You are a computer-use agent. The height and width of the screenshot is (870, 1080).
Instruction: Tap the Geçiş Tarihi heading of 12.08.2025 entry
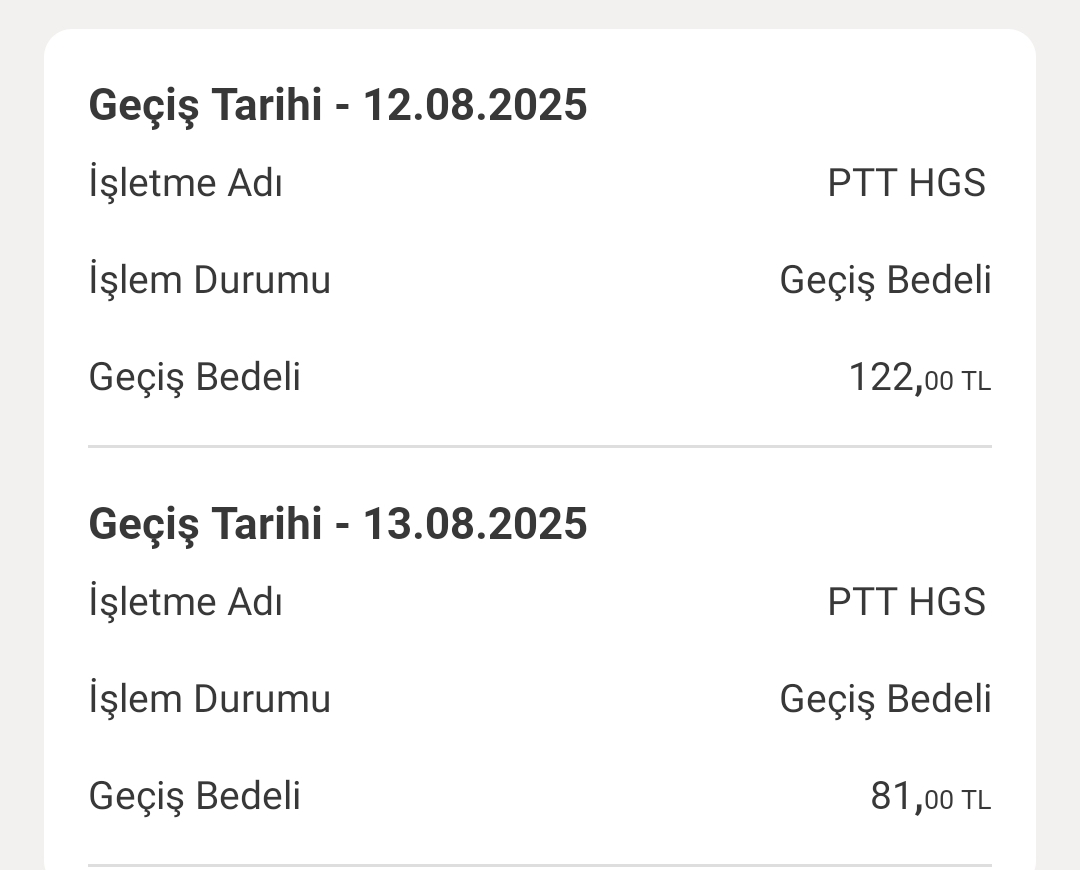pos(205,105)
